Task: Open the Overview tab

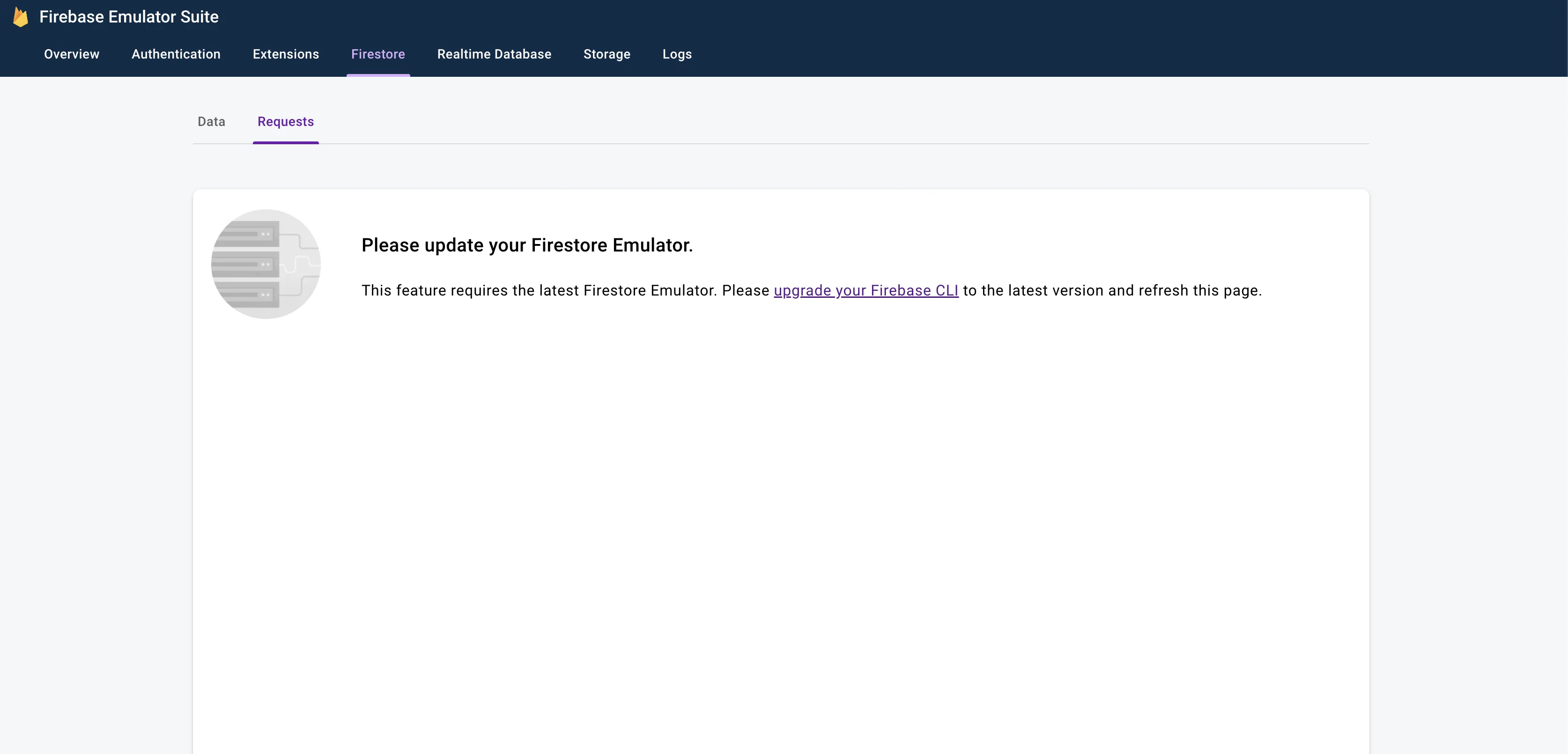Action: click(x=71, y=54)
